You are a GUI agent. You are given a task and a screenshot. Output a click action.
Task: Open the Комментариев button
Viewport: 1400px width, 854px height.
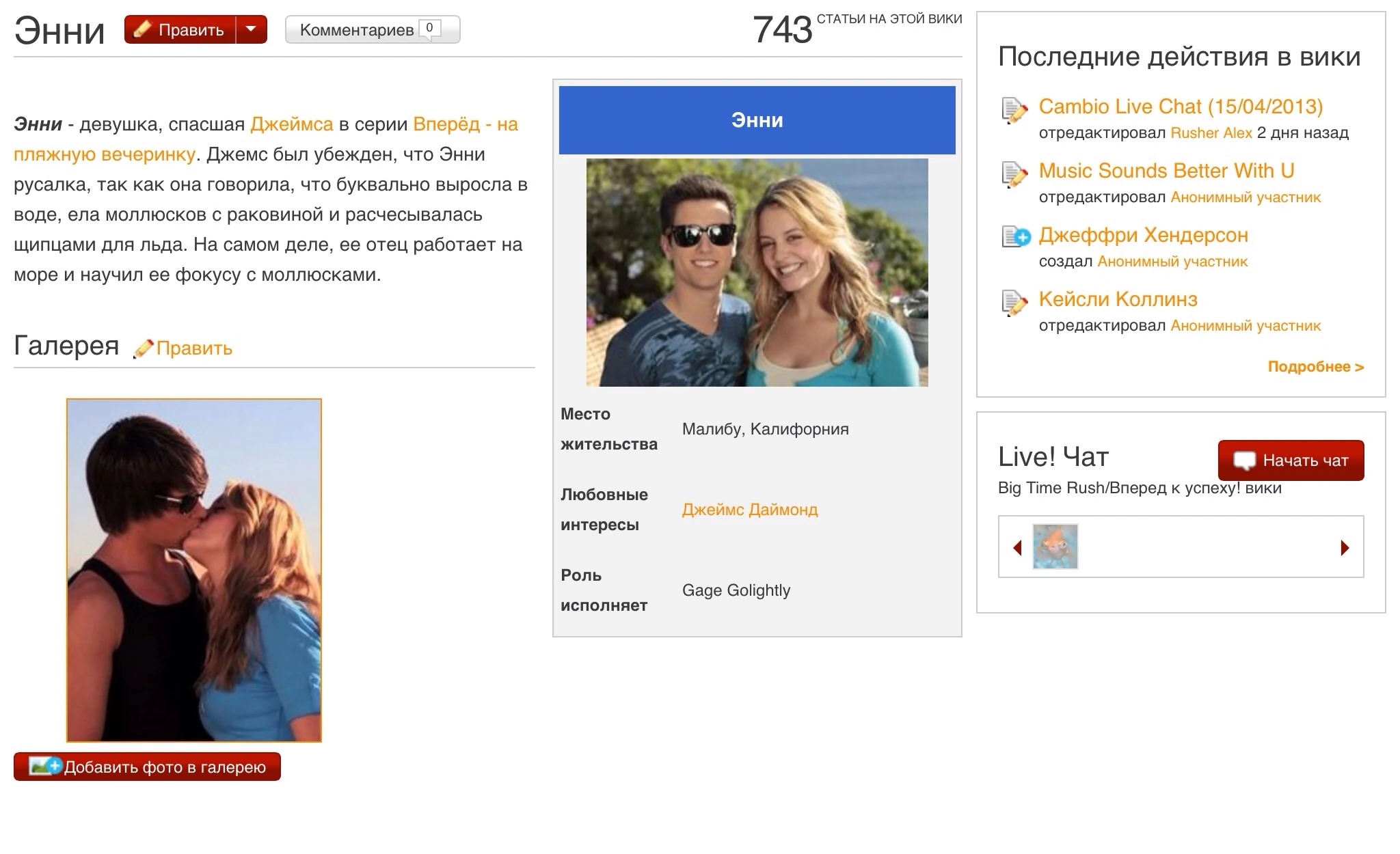pos(357,30)
